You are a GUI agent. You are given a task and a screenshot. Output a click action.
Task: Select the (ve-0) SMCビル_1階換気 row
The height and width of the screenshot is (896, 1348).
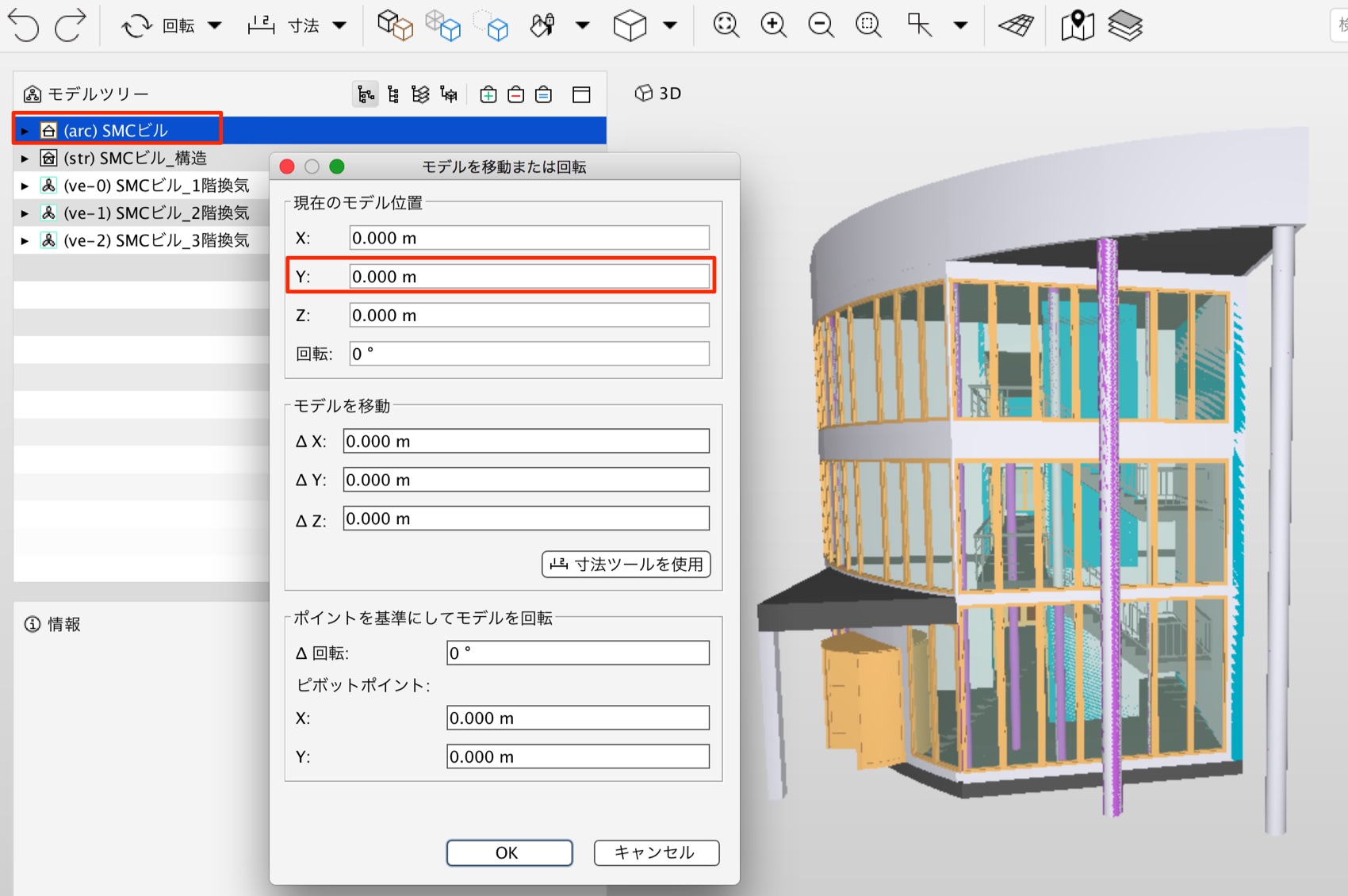[x=141, y=185]
